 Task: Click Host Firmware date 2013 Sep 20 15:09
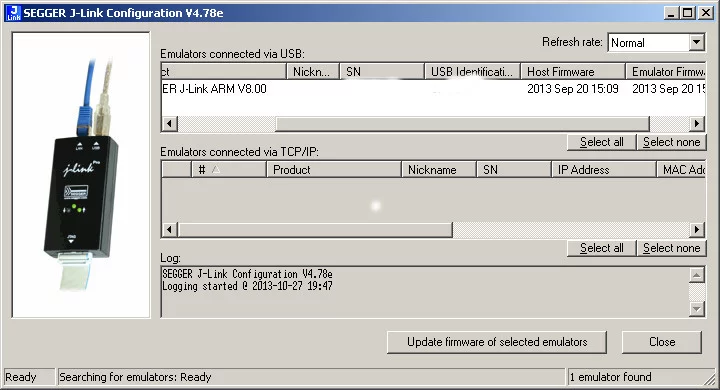pyautogui.click(x=573, y=89)
